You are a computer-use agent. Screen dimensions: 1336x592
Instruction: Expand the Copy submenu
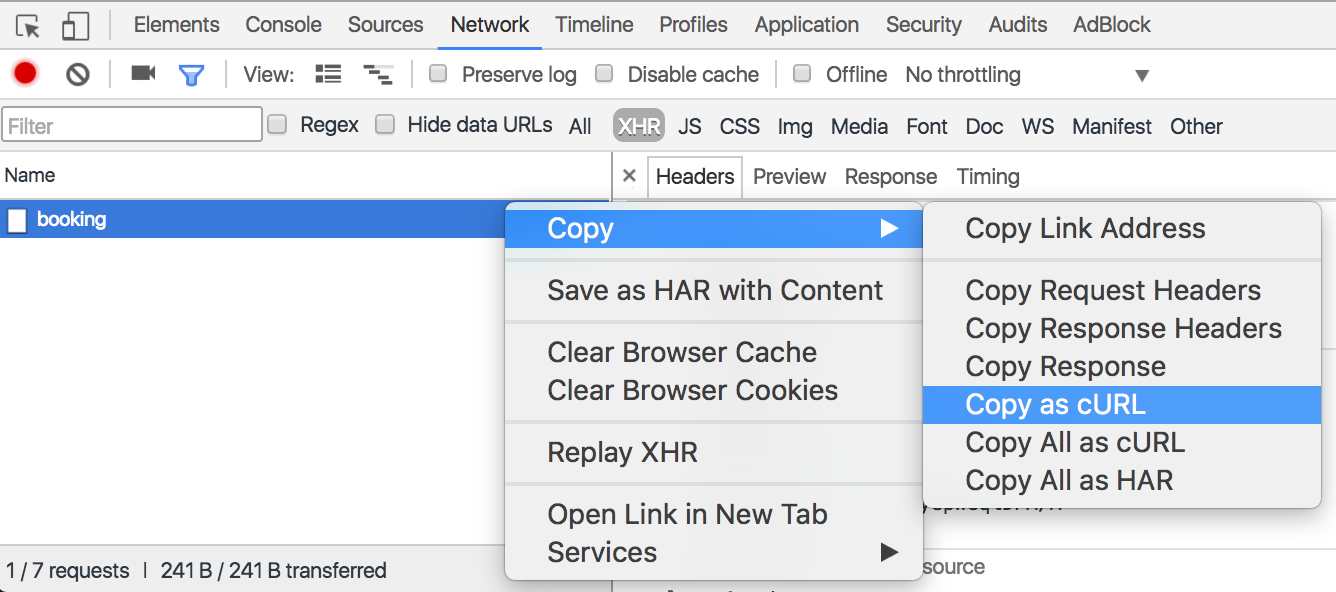[580, 228]
